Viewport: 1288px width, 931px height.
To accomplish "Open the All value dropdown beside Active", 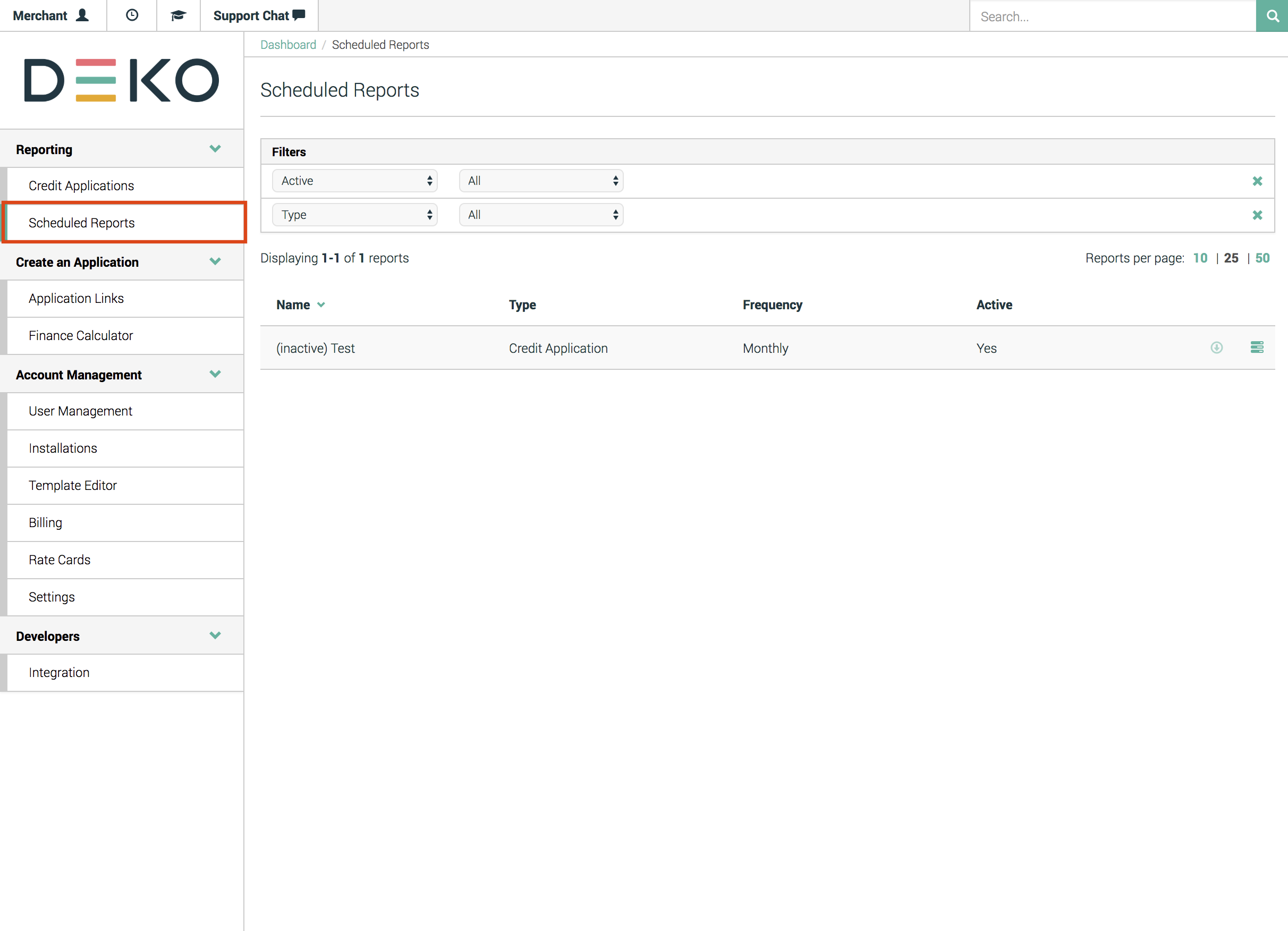I will point(541,181).
